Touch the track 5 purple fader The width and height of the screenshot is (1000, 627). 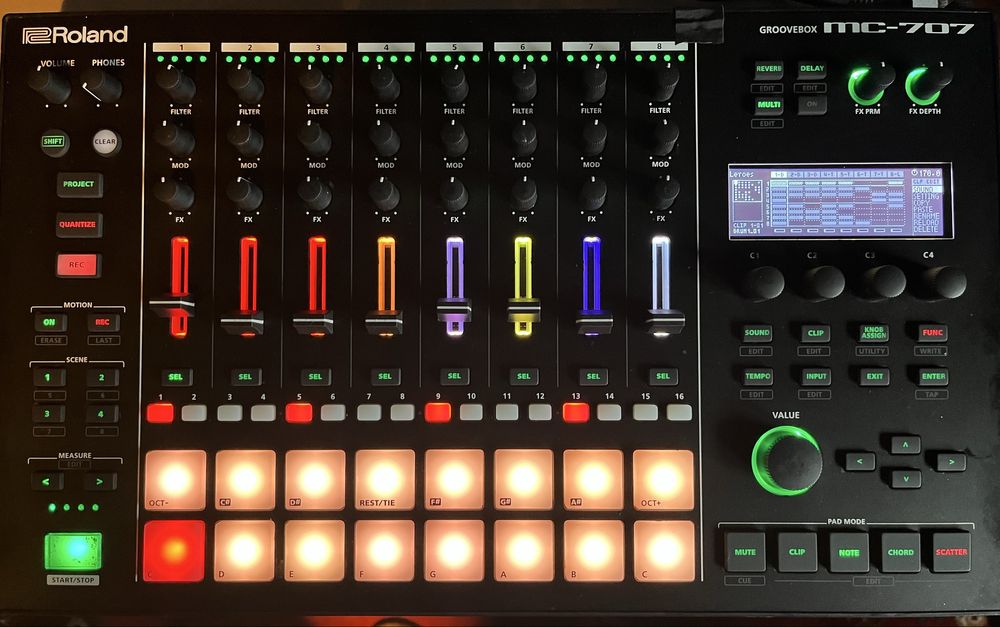454,310
